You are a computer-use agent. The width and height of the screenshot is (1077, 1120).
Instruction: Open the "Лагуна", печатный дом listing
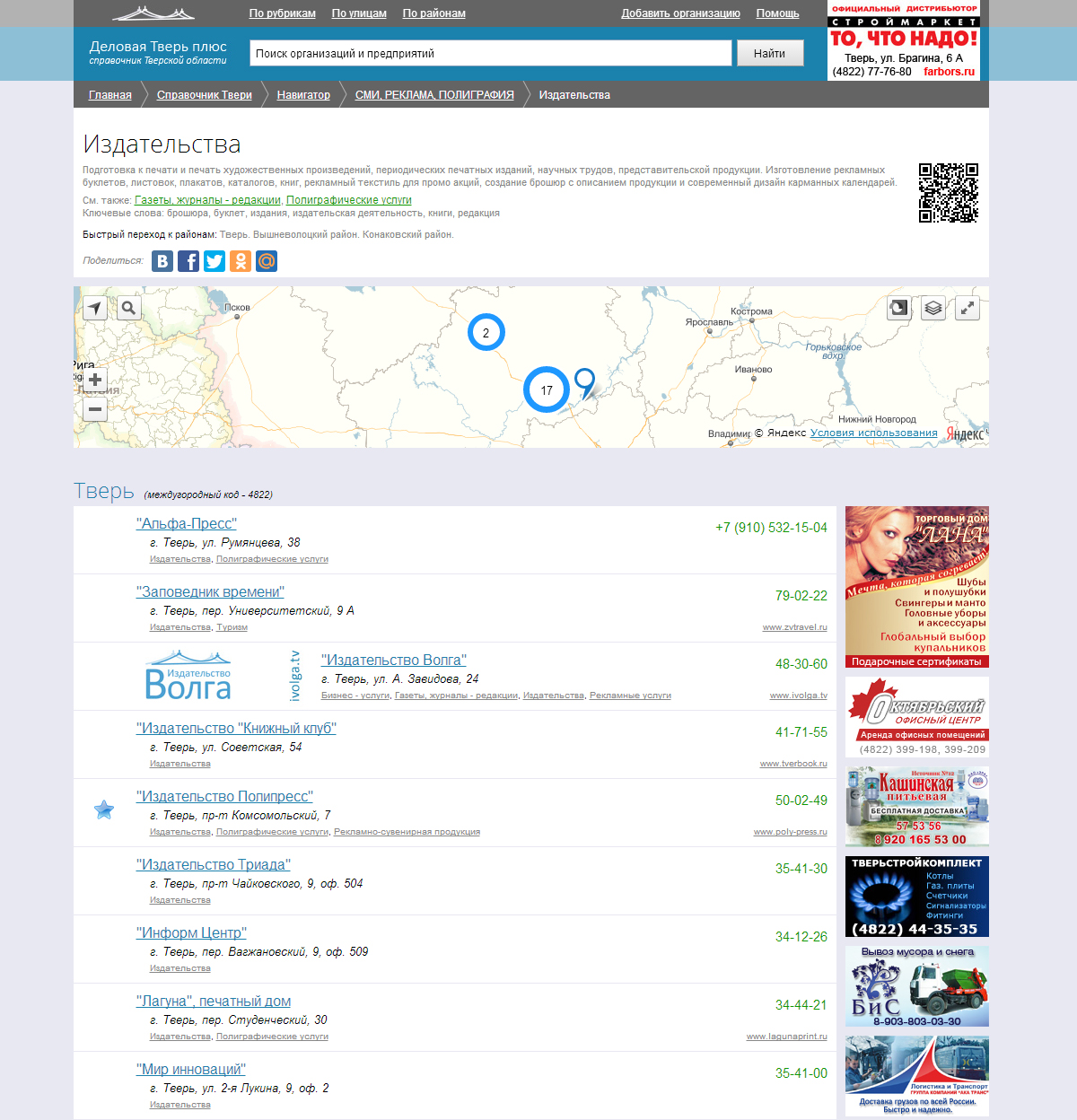[x=214, y=1002]
